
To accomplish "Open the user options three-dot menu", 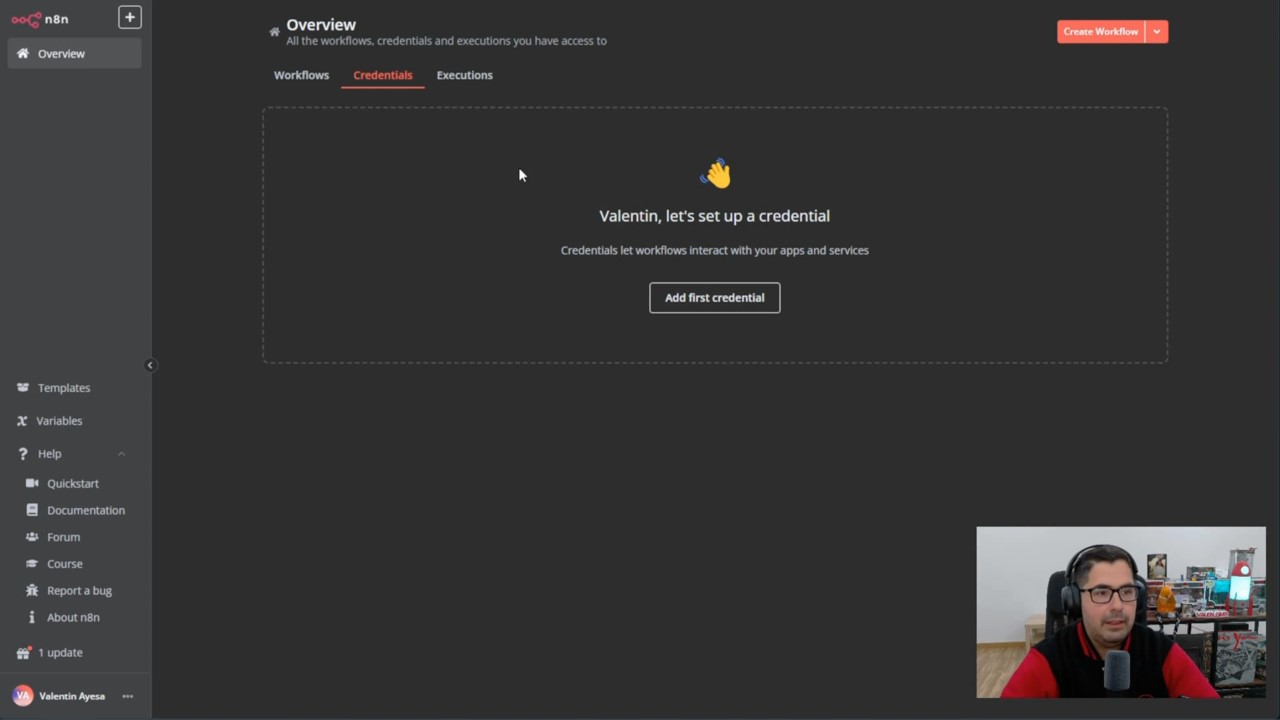I will coord(128,696).
